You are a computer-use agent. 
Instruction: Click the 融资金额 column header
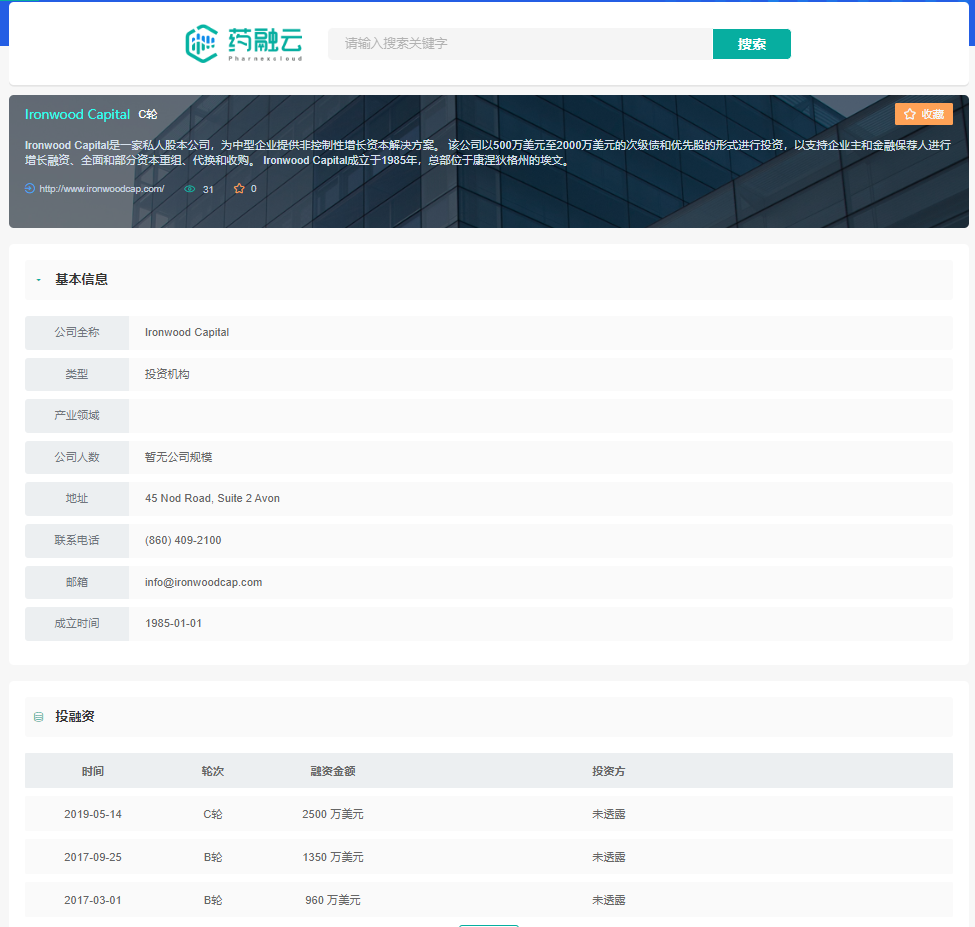(x=332, y=771)
